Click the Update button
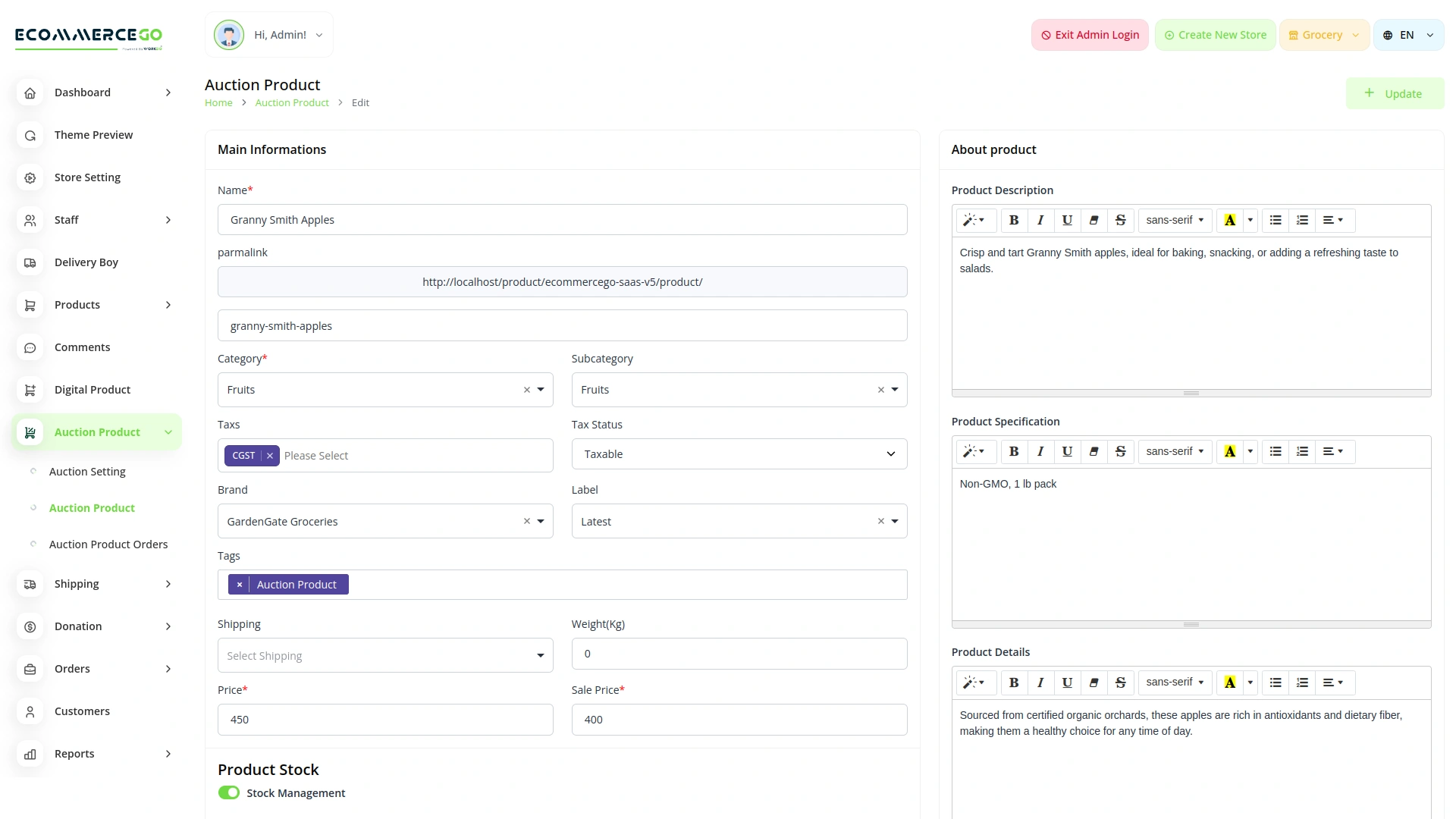This screenshot has height=819, width=1456. (x=1395, y=93)
